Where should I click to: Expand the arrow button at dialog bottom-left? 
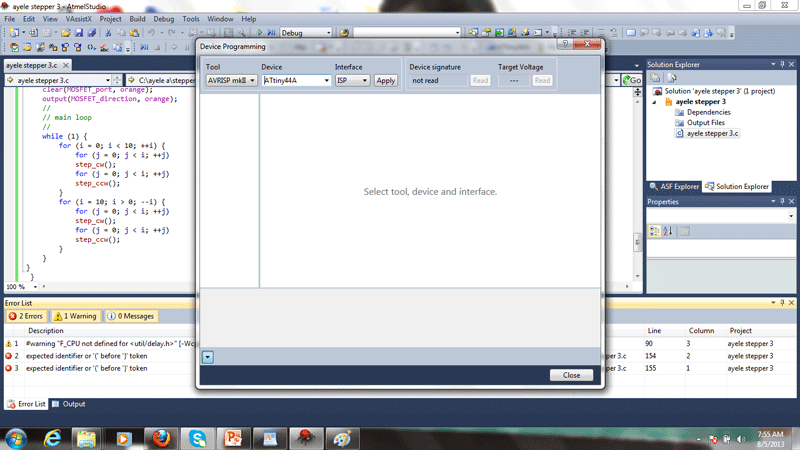(x=208, y=357)
